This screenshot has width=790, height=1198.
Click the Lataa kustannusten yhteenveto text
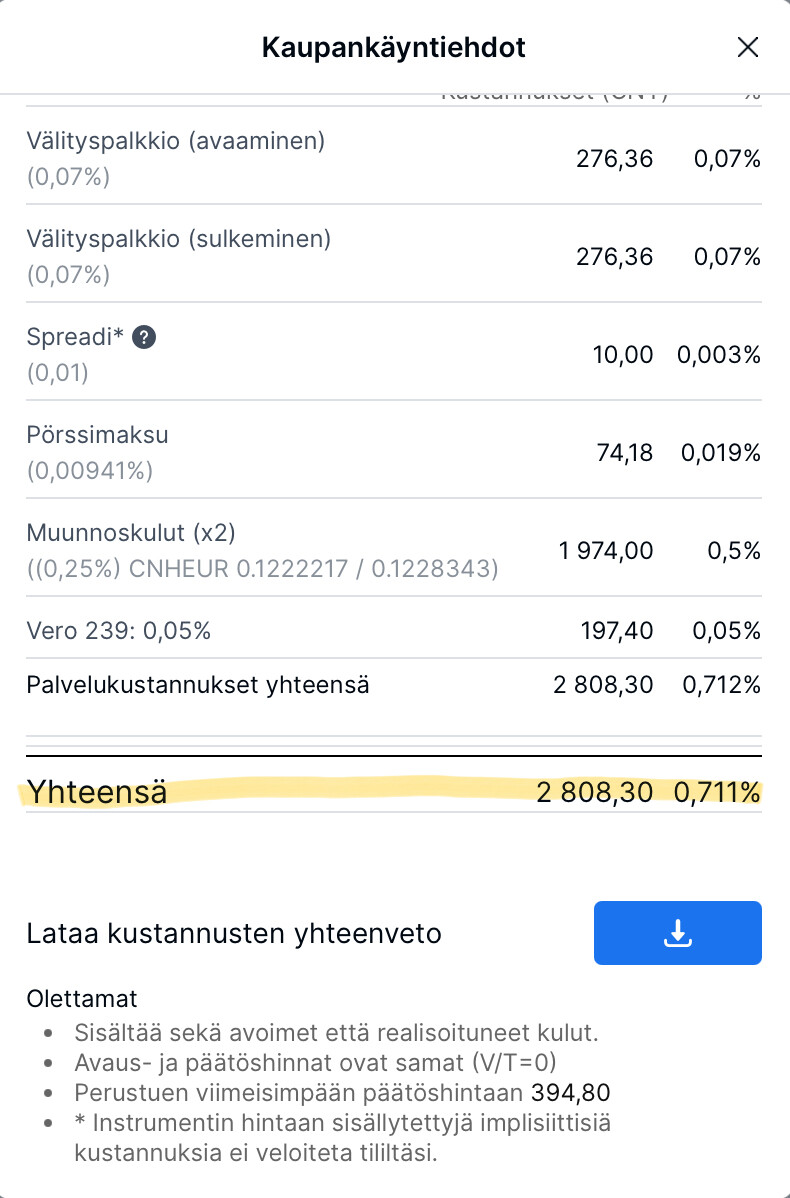(x=234, y=934)
